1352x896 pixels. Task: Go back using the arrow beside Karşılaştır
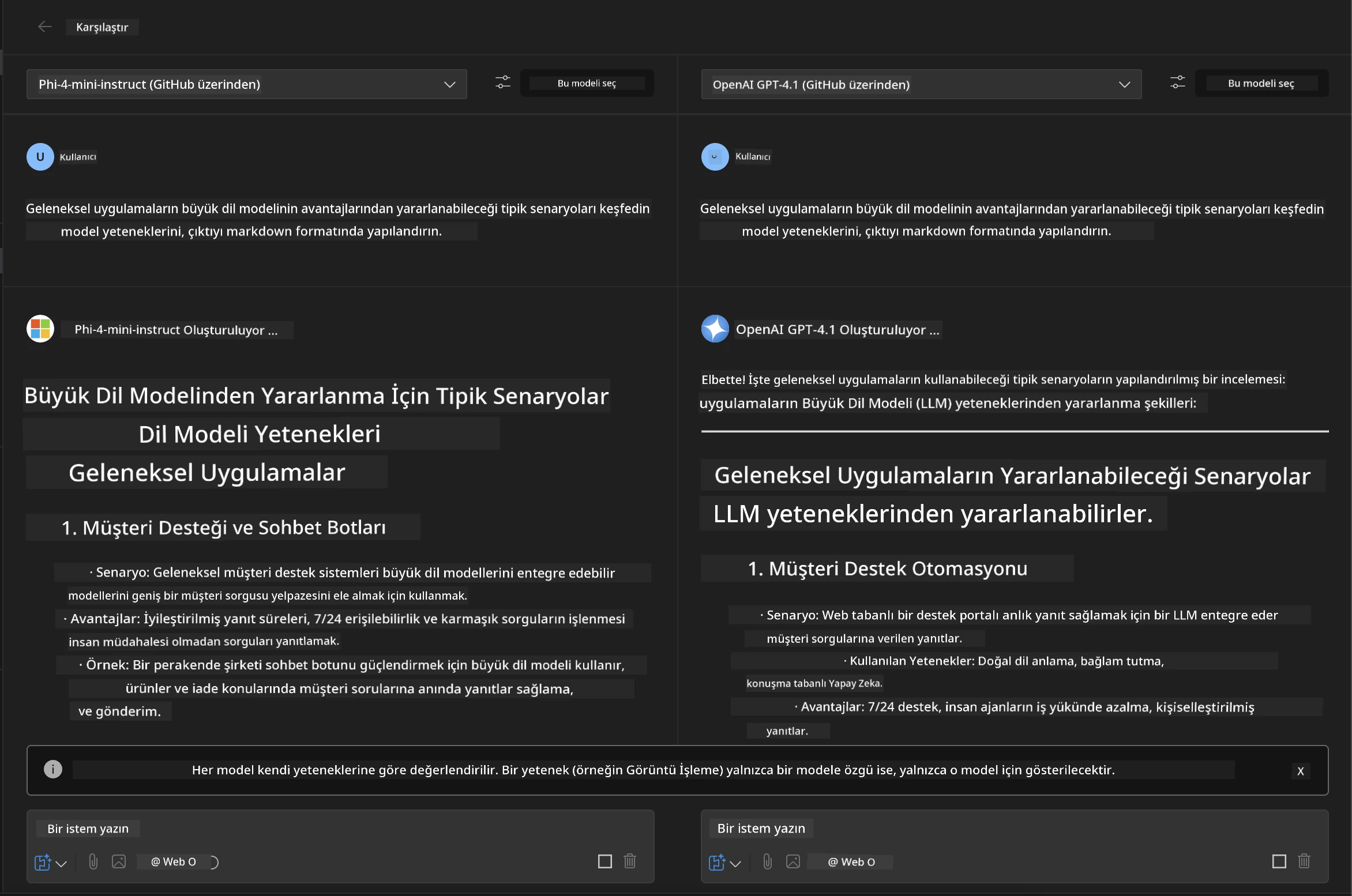[x=44, y=27]
